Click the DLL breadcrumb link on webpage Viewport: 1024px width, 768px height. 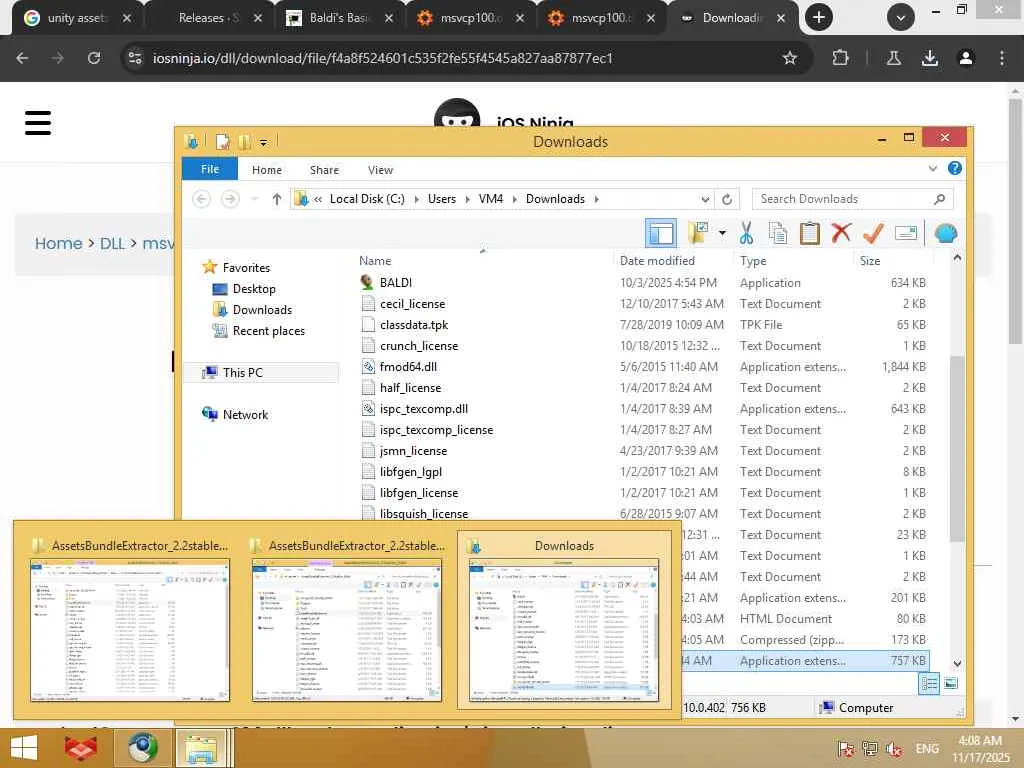pos(112,244)
